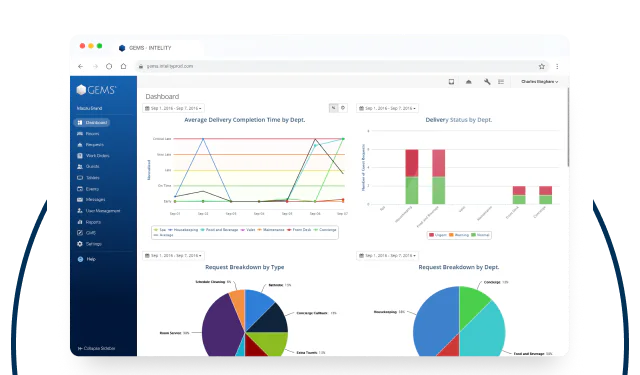Toggle the Maintenance legend entry

(x=271, y=230)
